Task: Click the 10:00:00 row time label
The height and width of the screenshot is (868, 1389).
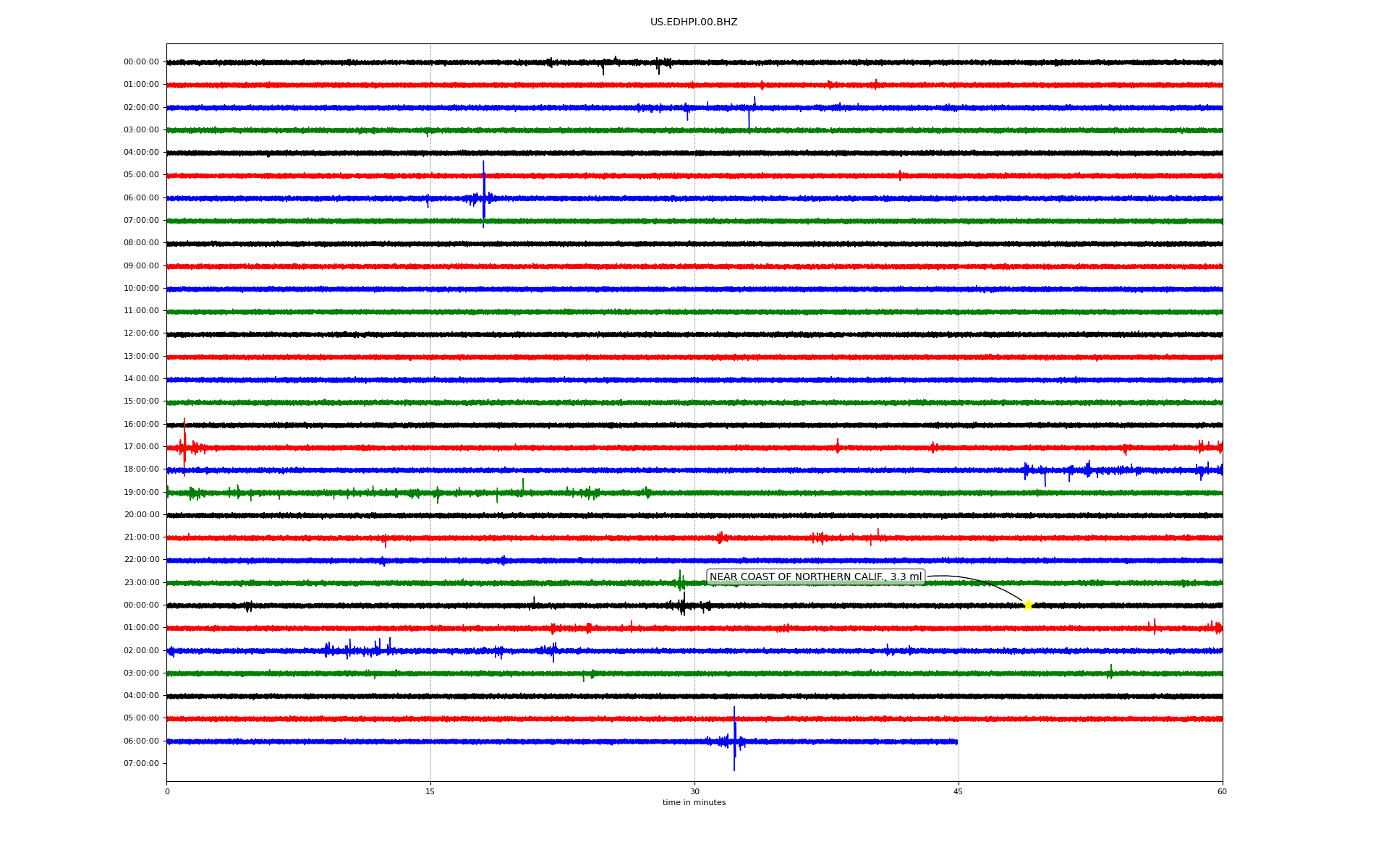Action: (x=141, y=289)
